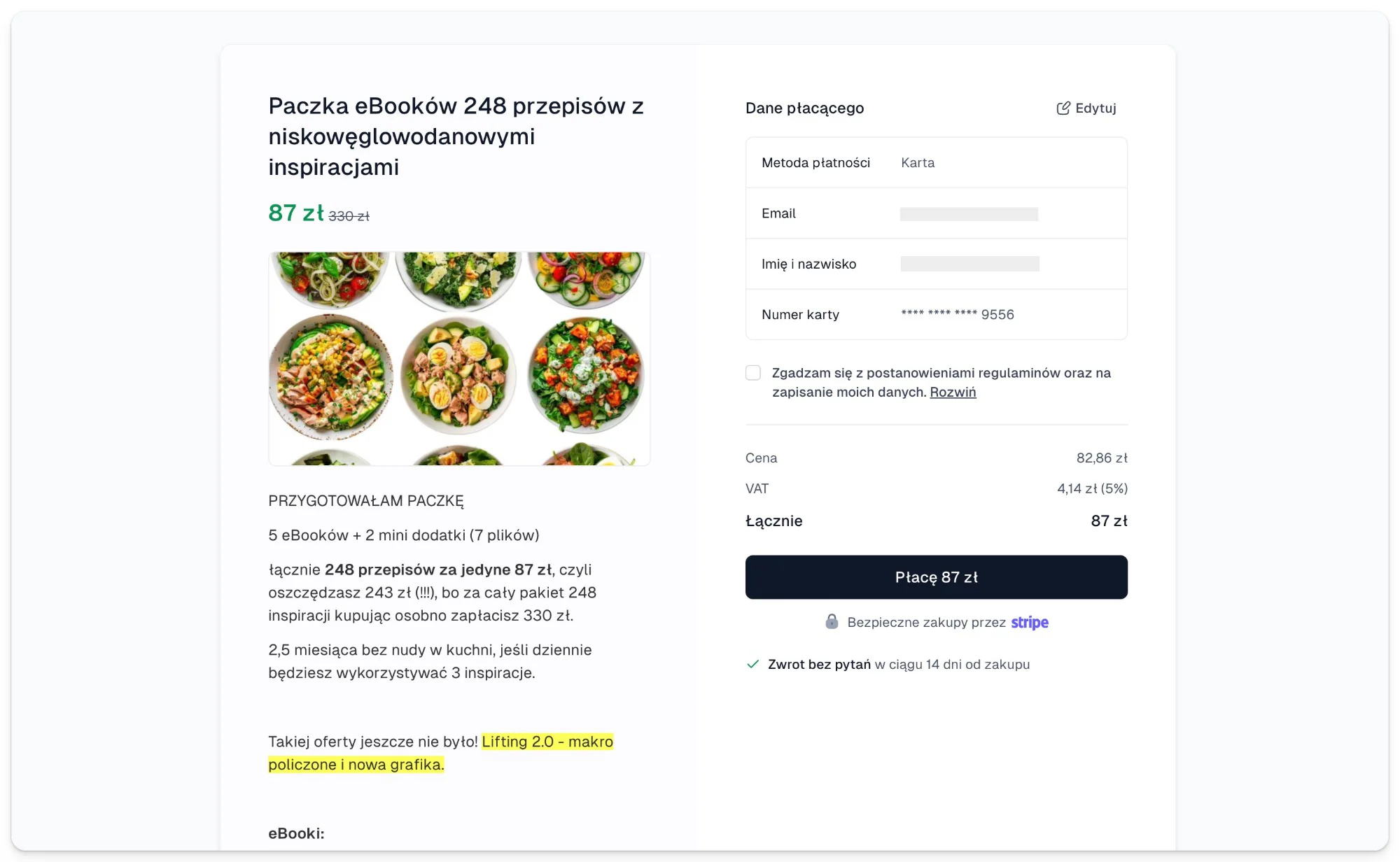Click the Edytuj label to edit payer data

tap(1095, 108)
